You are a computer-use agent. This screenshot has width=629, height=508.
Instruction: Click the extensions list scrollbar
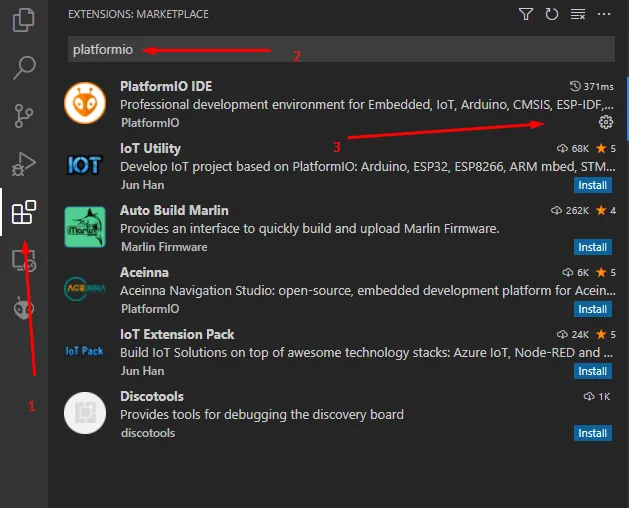(627, 108)
